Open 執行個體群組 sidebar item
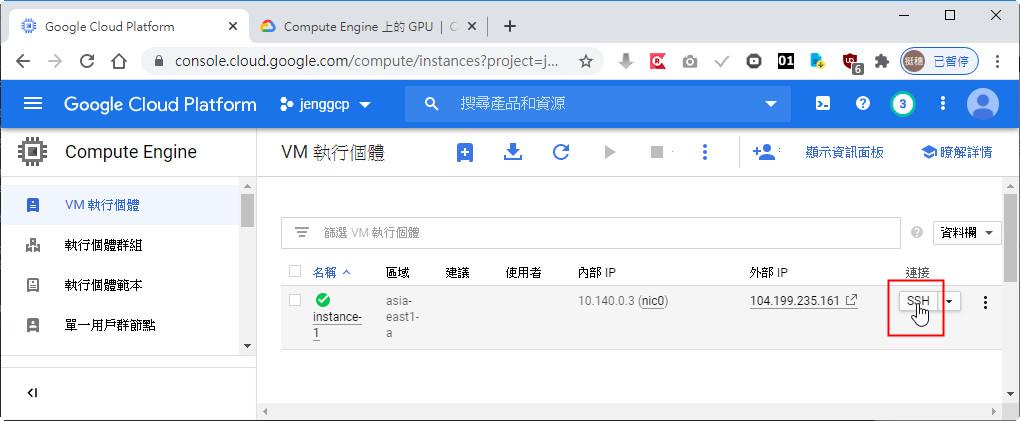 120,245
